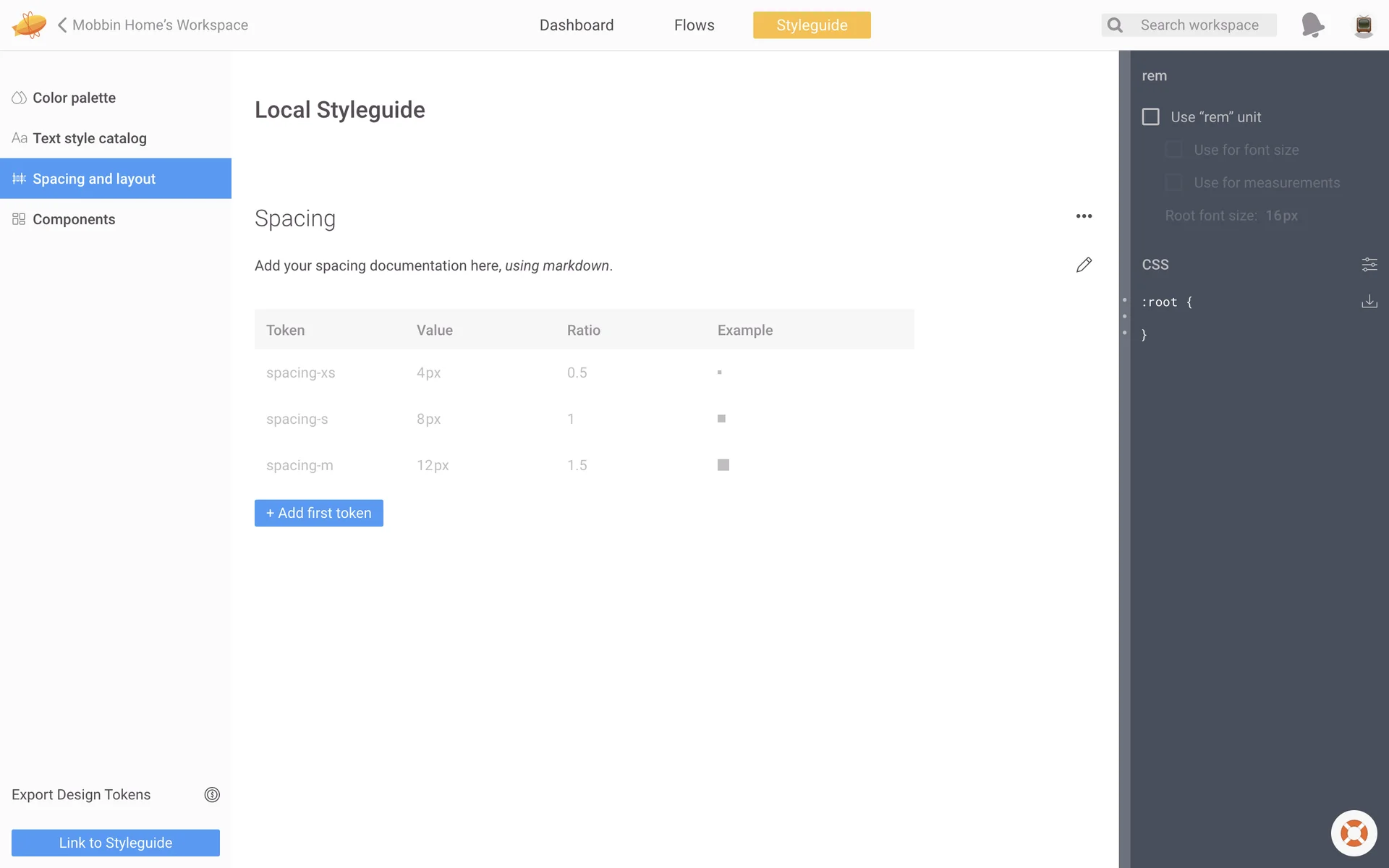Toggle the Use for measurements checkbox
1389x868 pixels.
[1173, 183]
